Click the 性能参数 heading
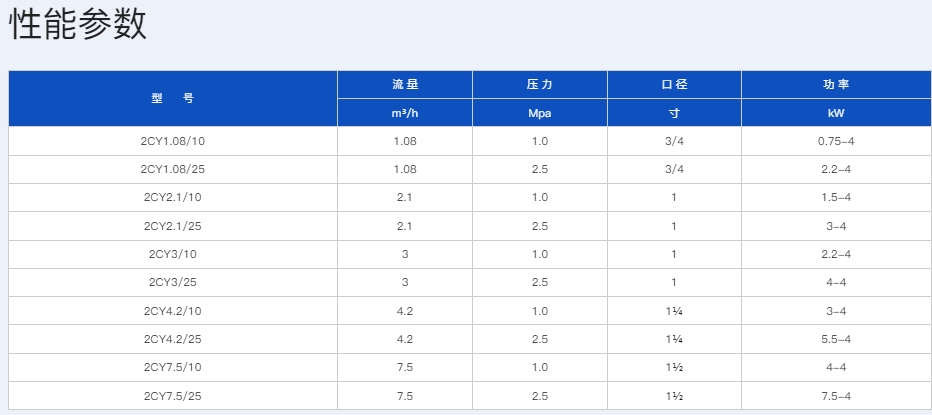932x415 pixels. 78,25
